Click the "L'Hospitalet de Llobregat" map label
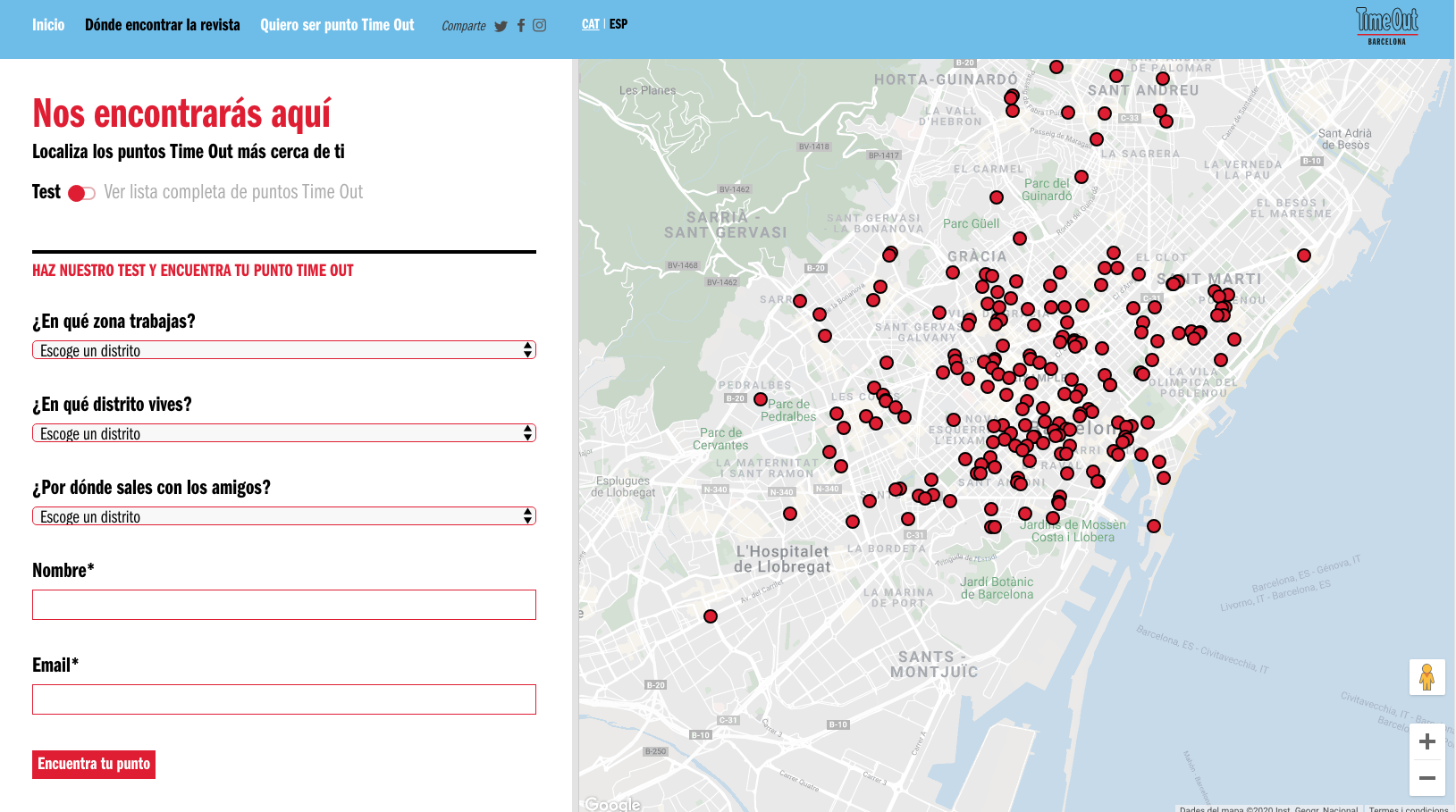 click(782, 559)
